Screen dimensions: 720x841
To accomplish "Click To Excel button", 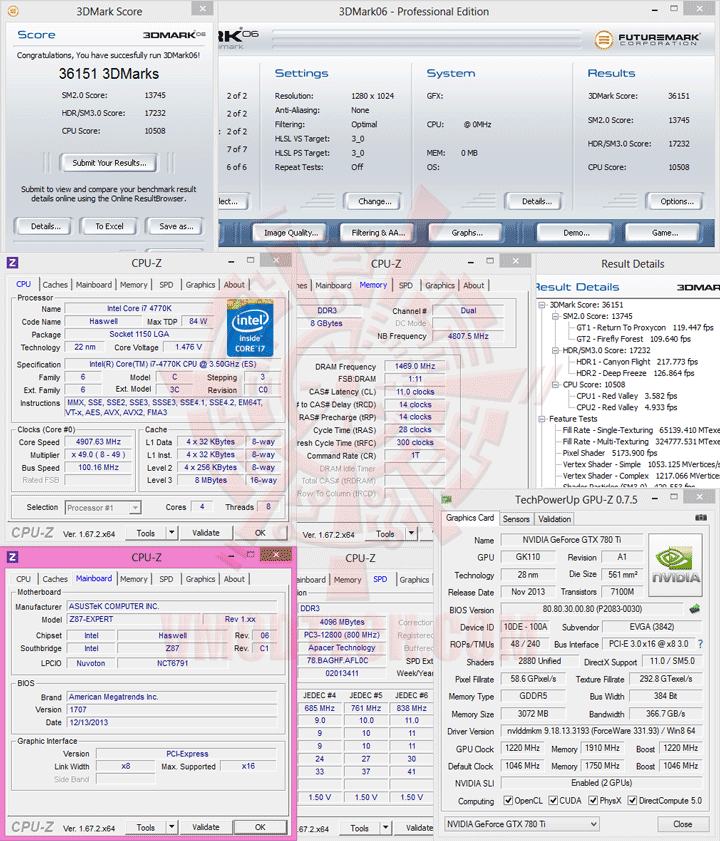I will (109, 226).
